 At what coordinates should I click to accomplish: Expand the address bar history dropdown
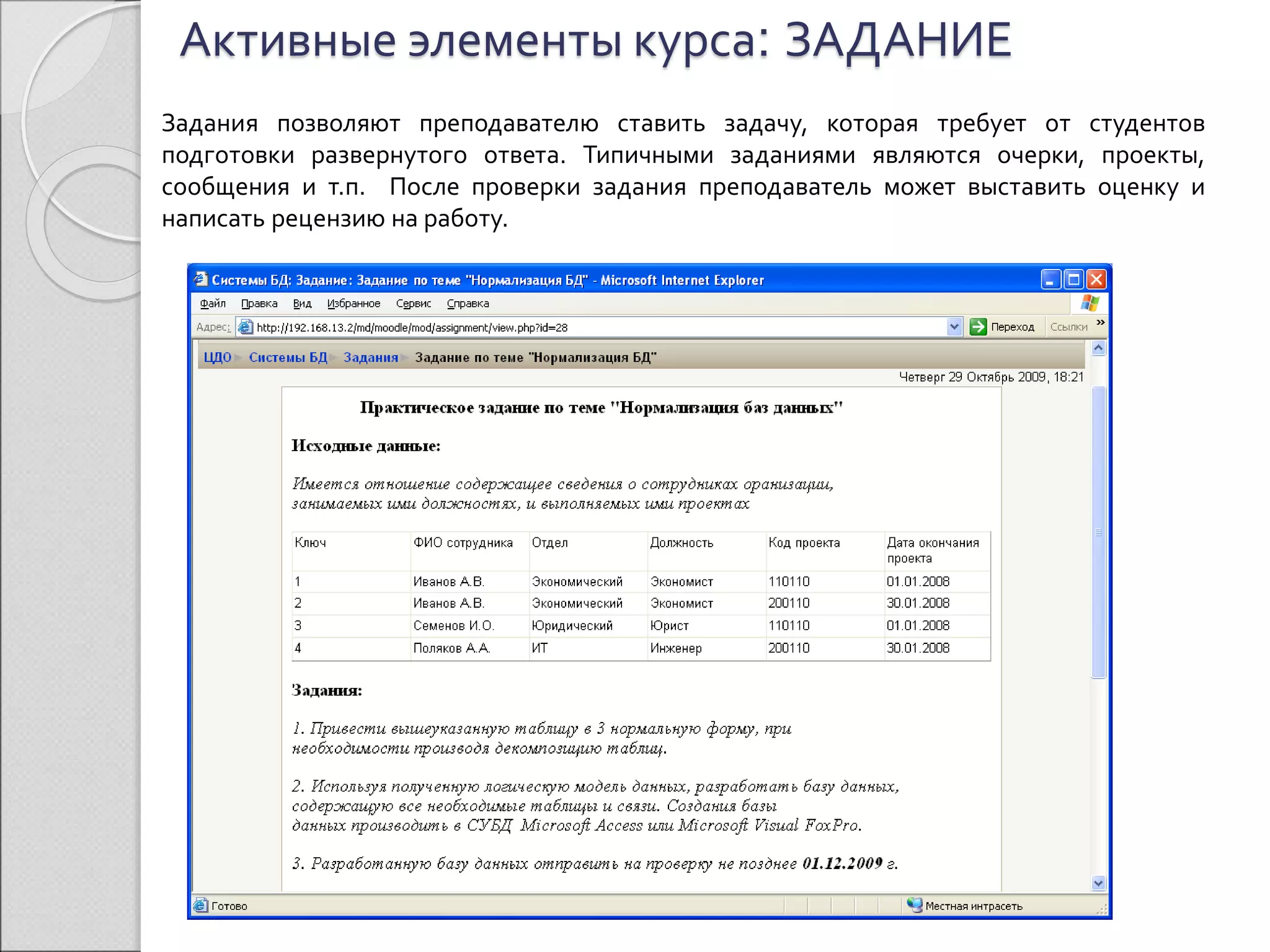954,327
